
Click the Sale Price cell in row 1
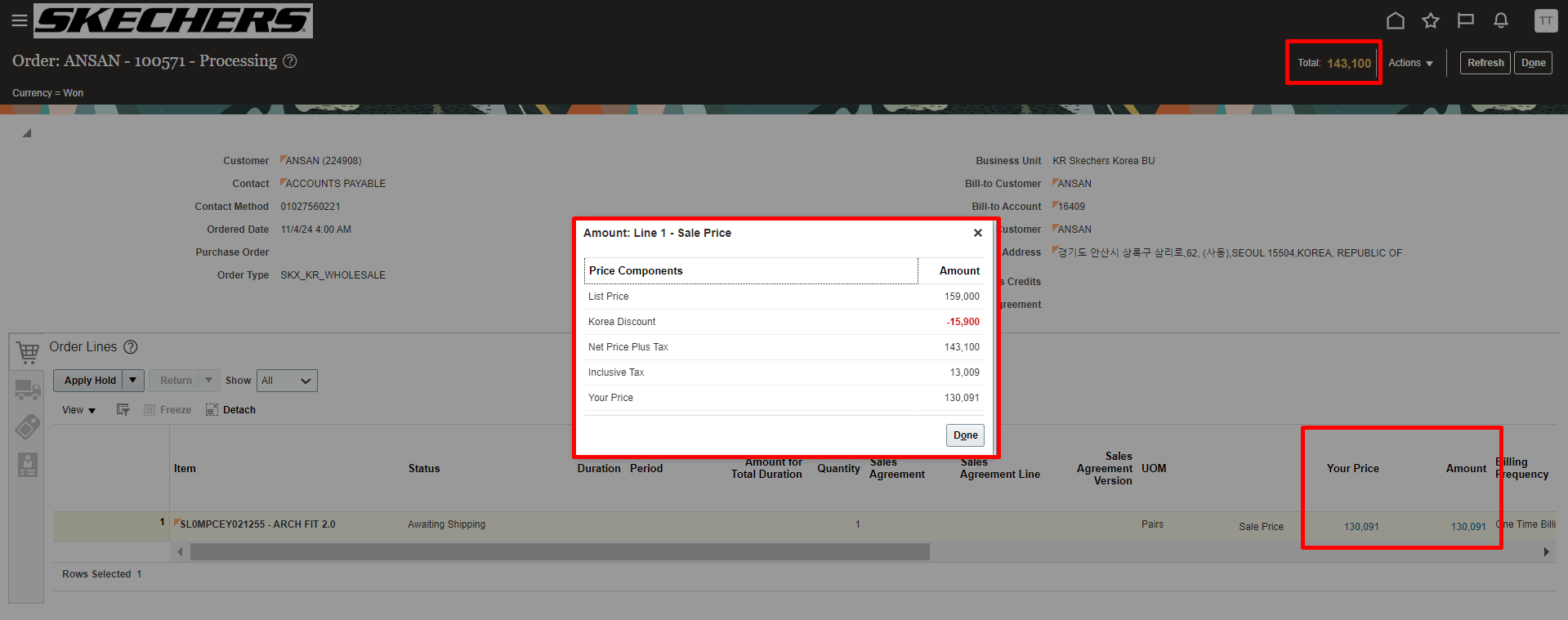click(1261, 527)
